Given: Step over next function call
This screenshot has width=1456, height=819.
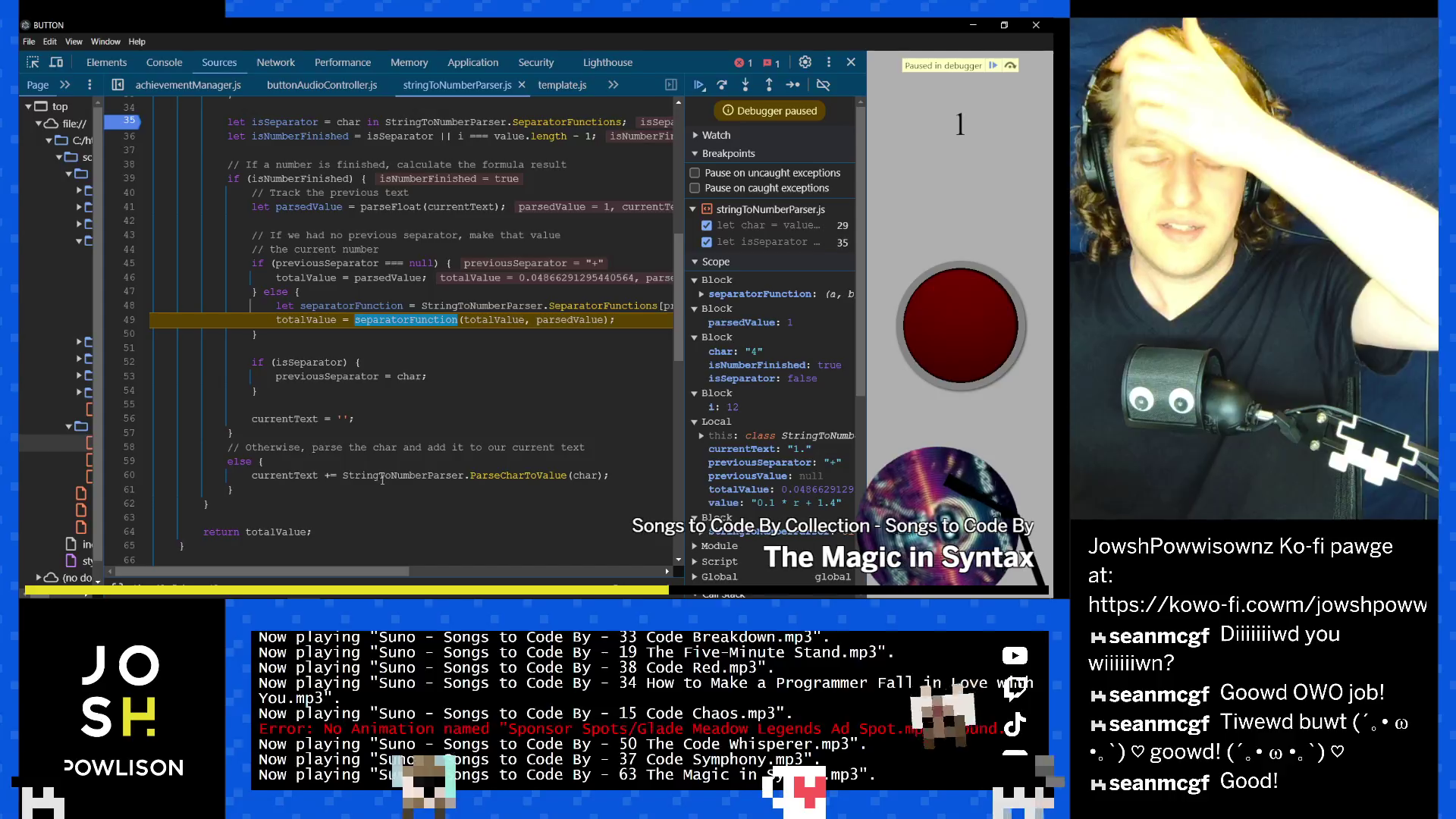Looking at the screenshot, I should point(722,85).
